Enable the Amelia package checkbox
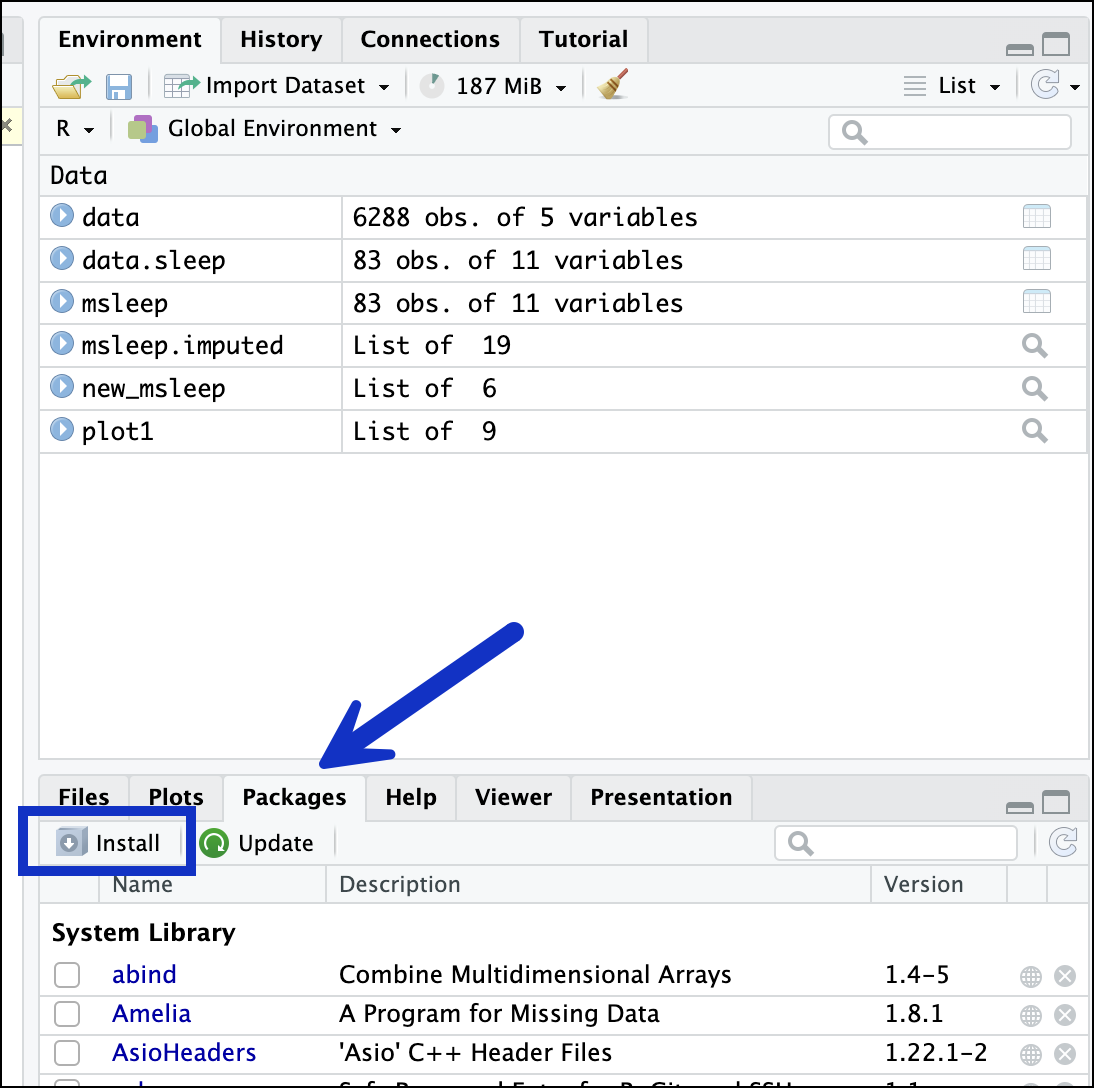Viewport: 1094px width, 1088px height. click(67, 1014)
